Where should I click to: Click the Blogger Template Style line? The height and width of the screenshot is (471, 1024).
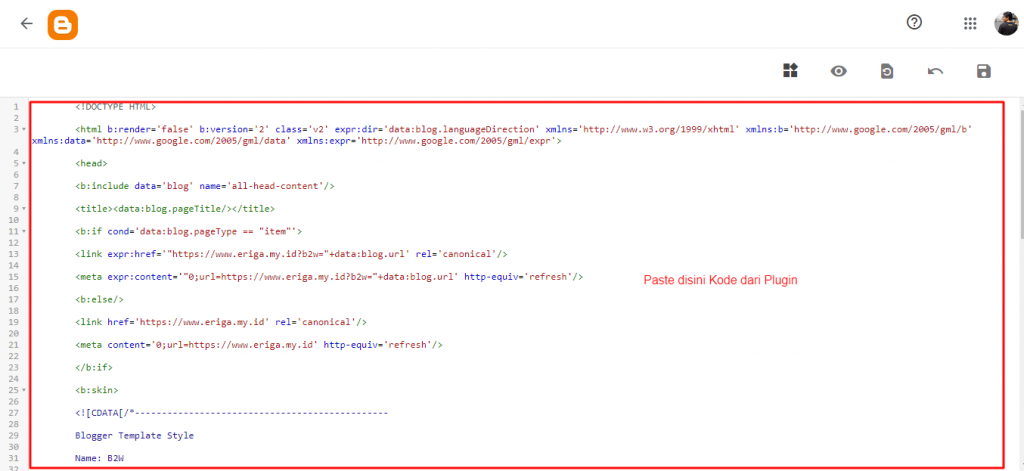coord(135,436)
